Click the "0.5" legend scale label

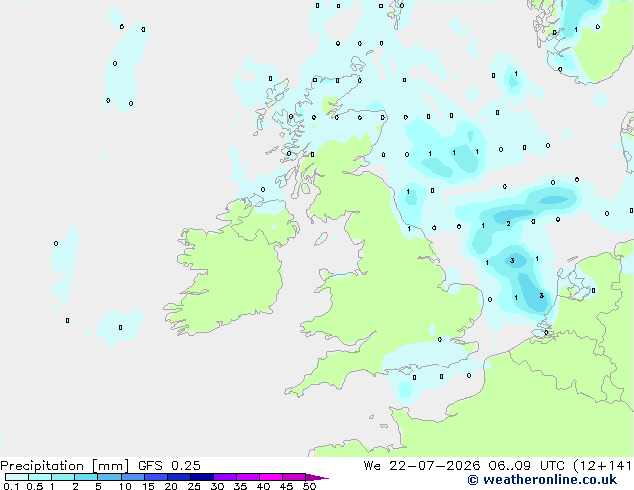point(34,486)
